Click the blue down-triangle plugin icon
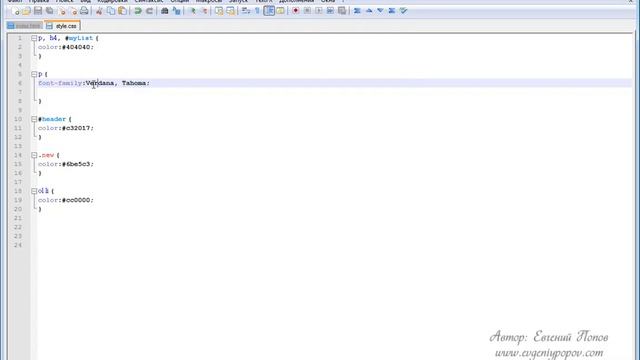The image size is (640, 360). (x=380, y=11)
